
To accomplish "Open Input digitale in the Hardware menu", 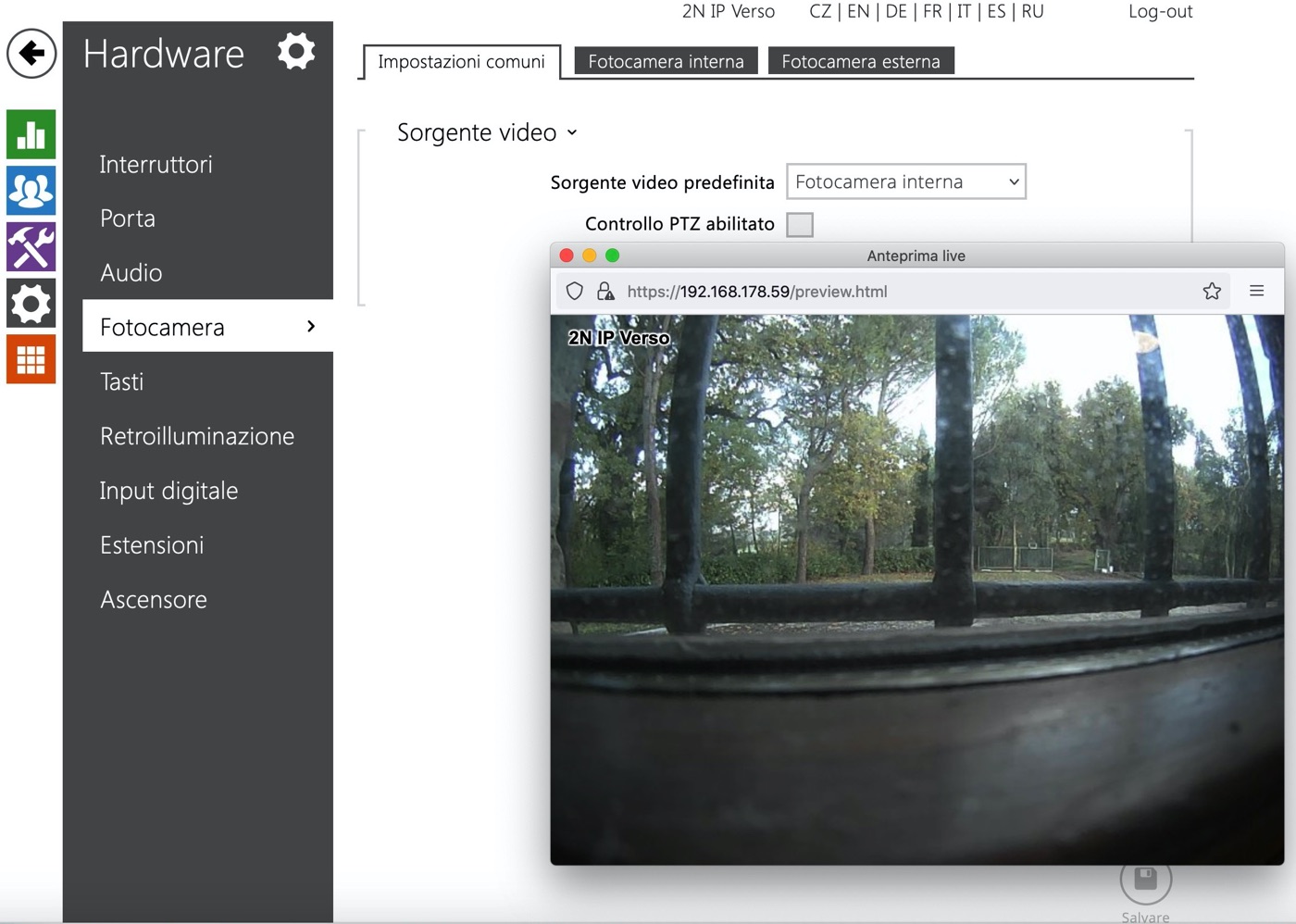I will click(x=169, y=491).
